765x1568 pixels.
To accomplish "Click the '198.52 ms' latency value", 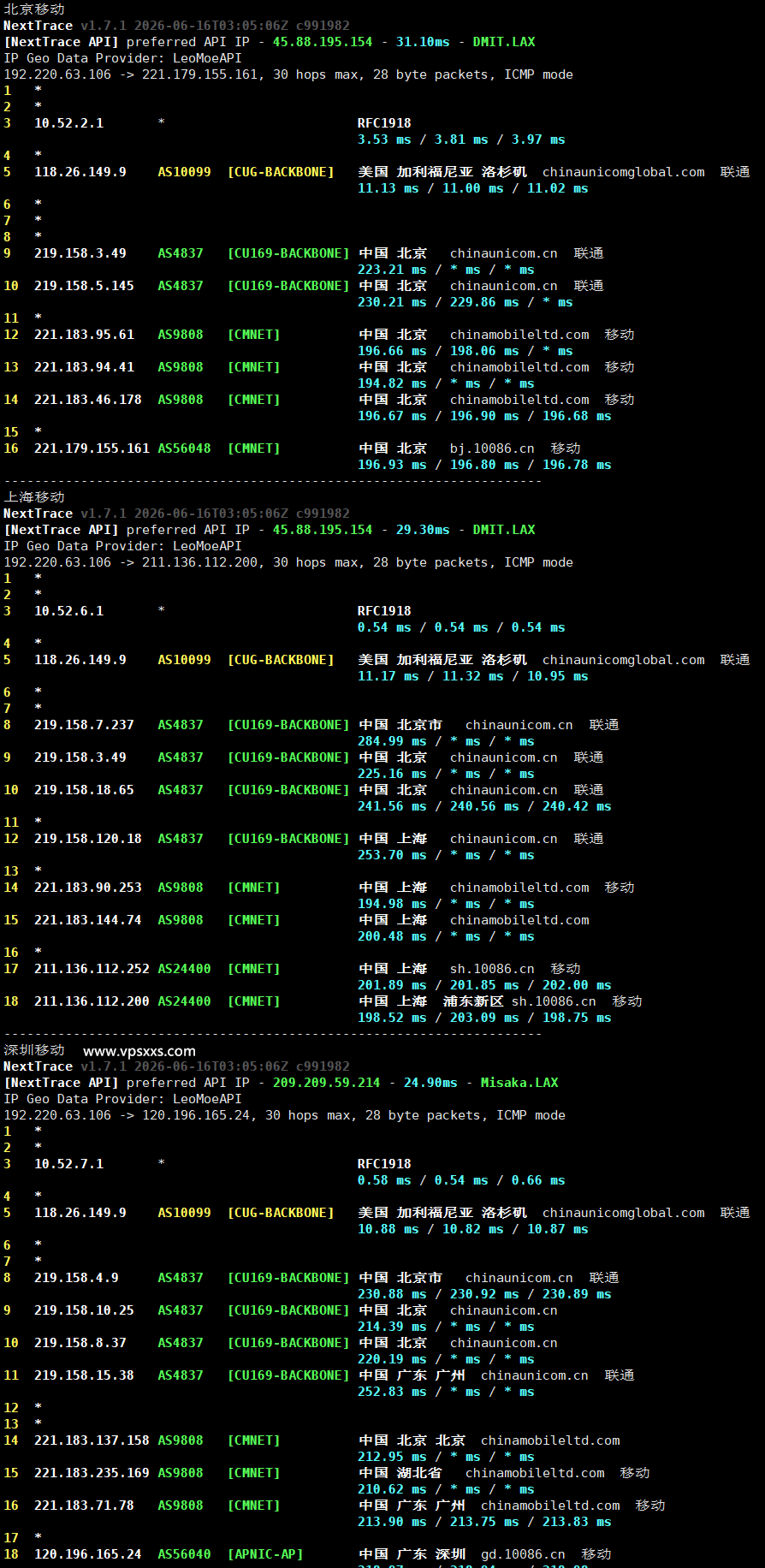I will click(x=392, y=1017).
